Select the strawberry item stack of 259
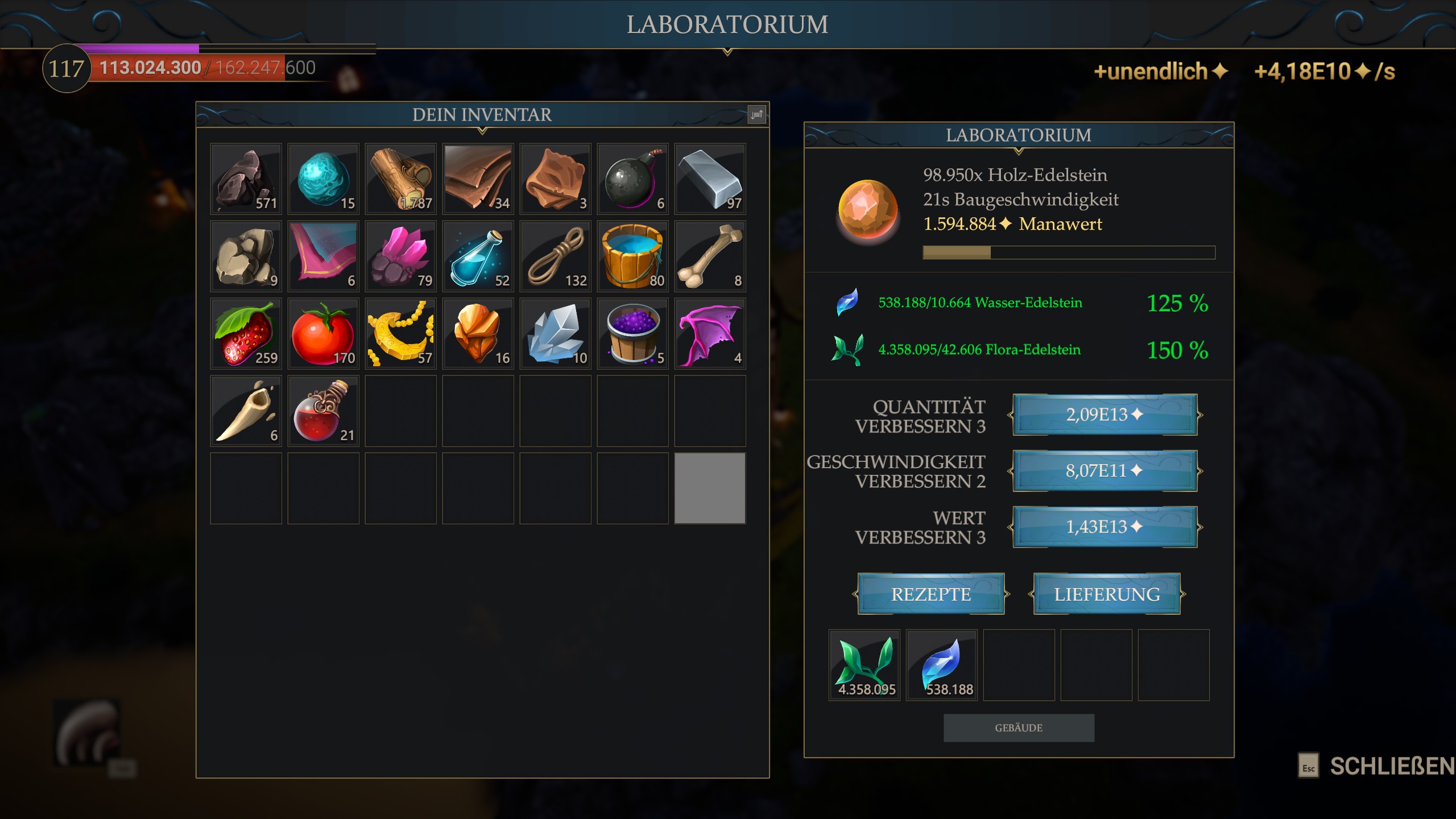The width and height of the screenshot is (1456, 819). 246,334
